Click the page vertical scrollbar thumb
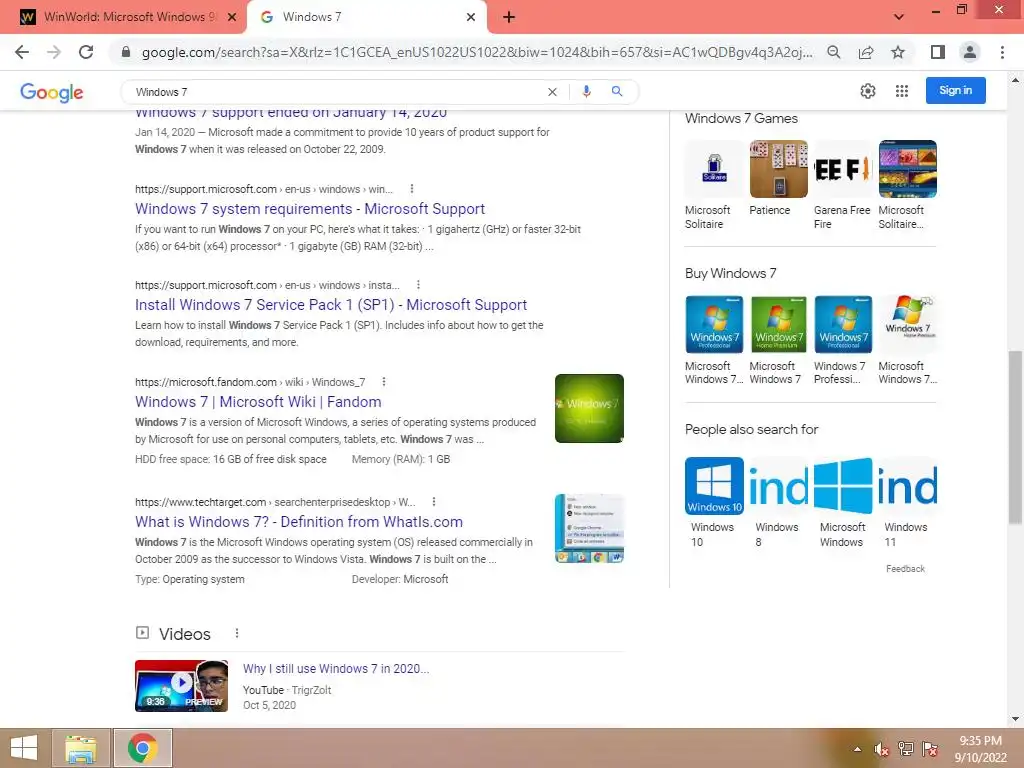Viewport: 1024px width, 768px height. coord(1015,437)
